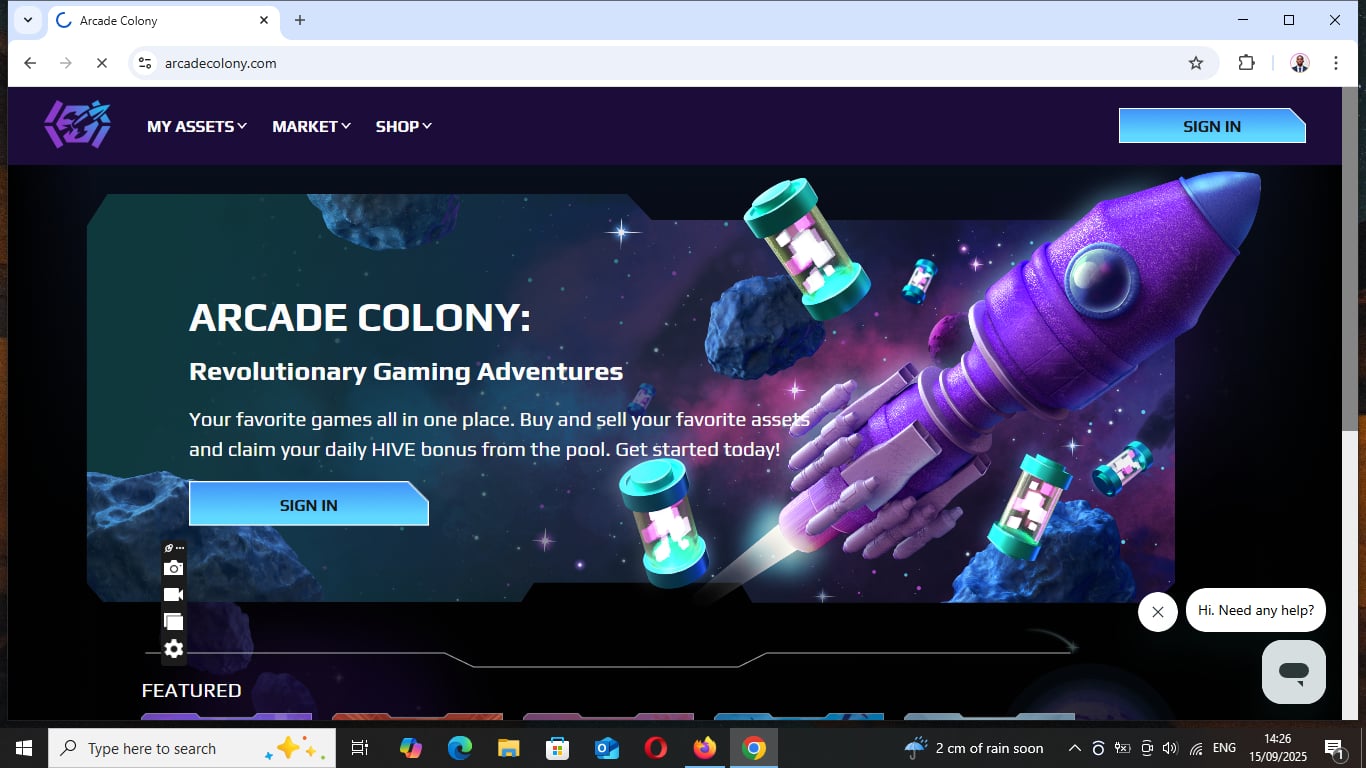The width and height of the screenshot is (1366, 768).
Task: Open the Chrome profile avatar
Action: pos(1299,63)
